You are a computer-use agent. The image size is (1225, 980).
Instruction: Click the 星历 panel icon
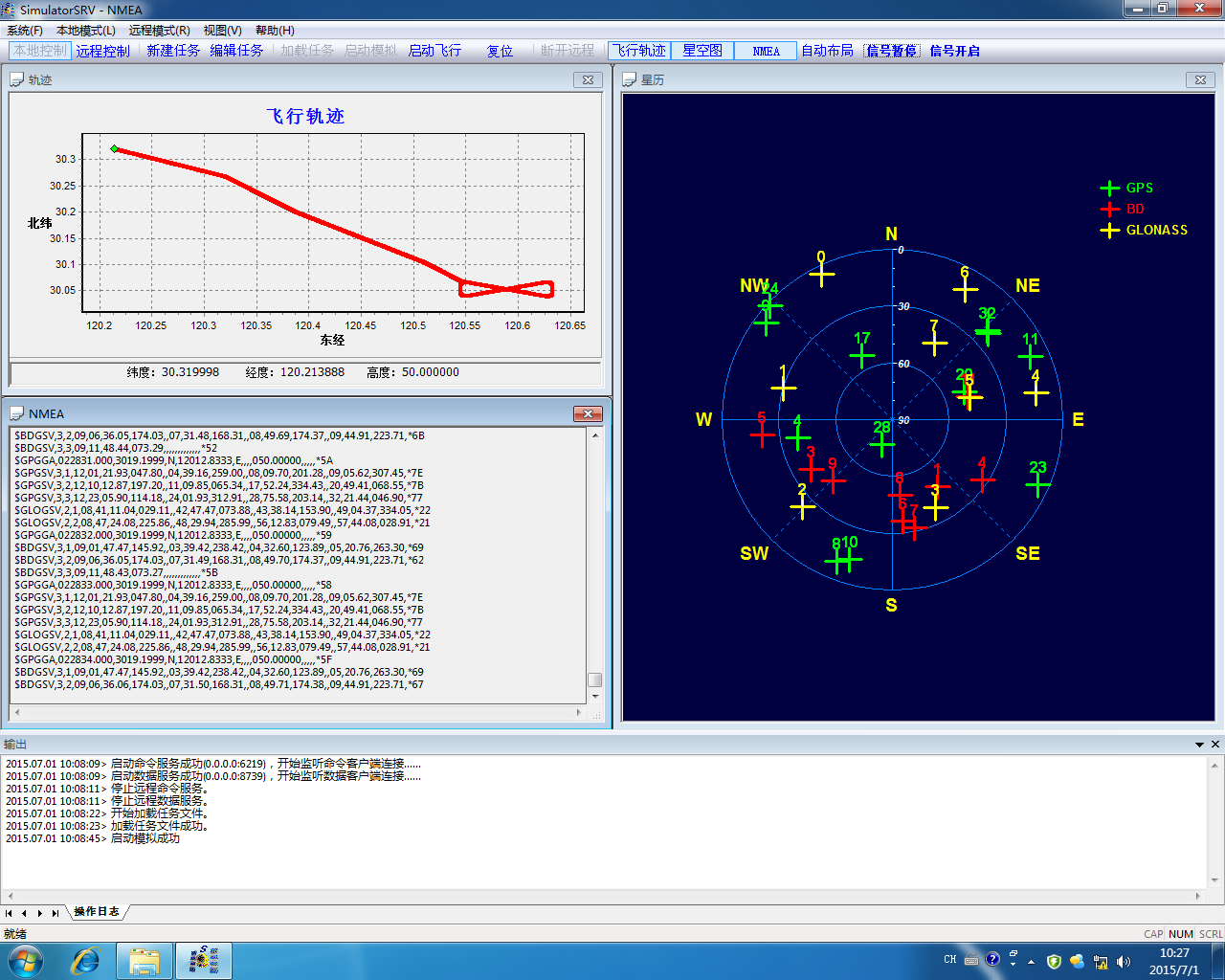[630, 79]
